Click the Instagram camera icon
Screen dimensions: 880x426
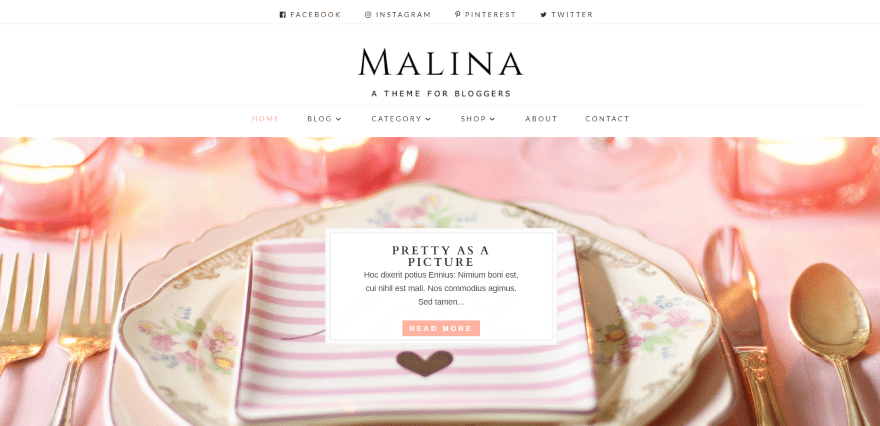(x=368, y=15)
